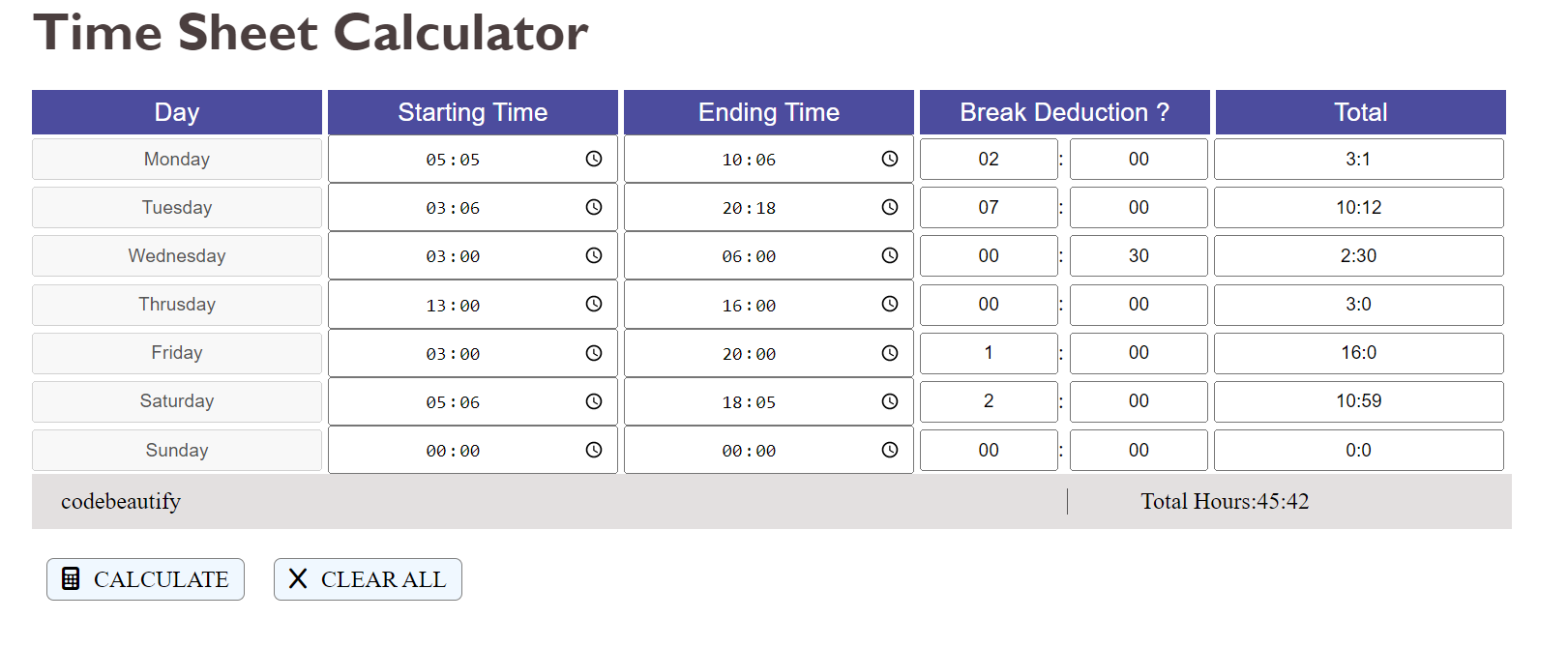Click the codebeautify link

(x=120, y=501)
